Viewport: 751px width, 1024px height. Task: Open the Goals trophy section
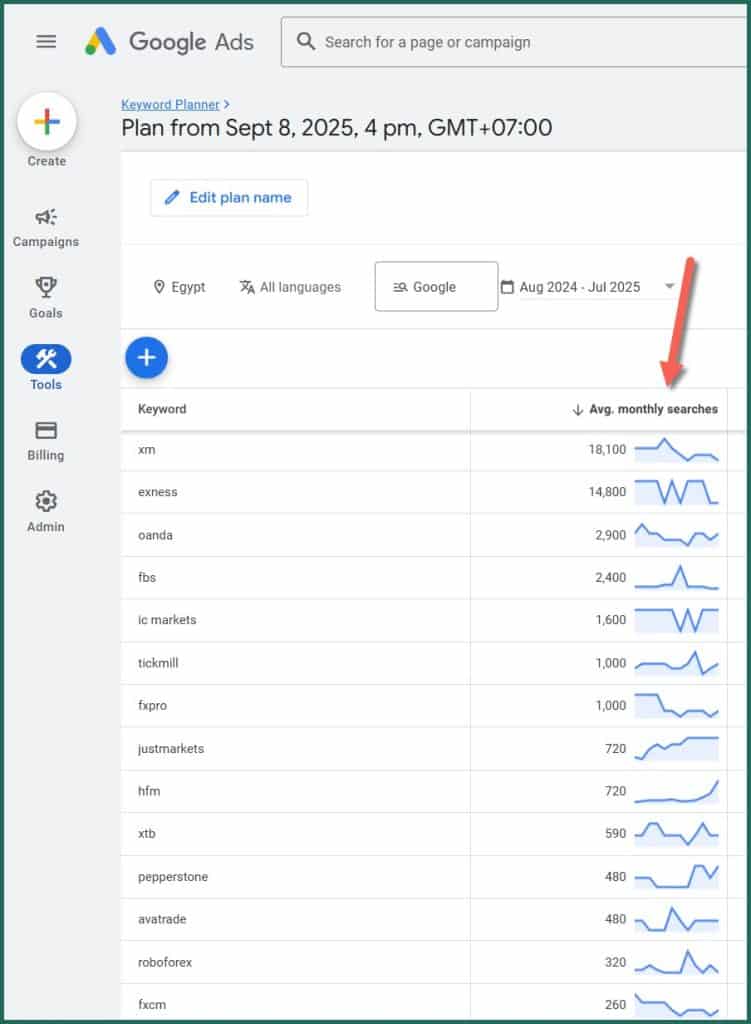(46, 298)
